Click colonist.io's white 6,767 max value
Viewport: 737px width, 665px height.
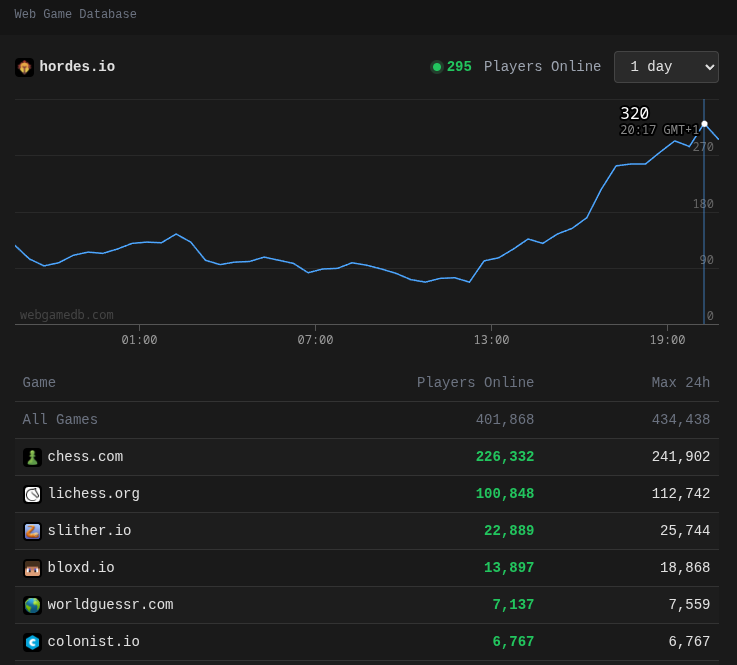pos(689,642)
